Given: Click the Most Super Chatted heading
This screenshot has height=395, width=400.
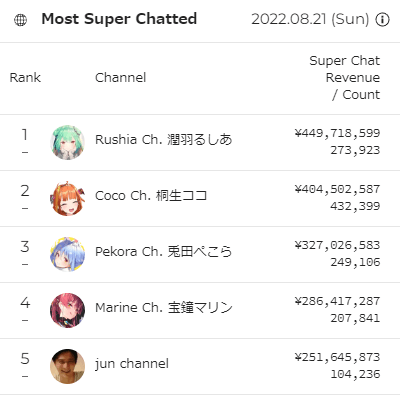Looking at the screenshot, I should [x=119, y=19].
